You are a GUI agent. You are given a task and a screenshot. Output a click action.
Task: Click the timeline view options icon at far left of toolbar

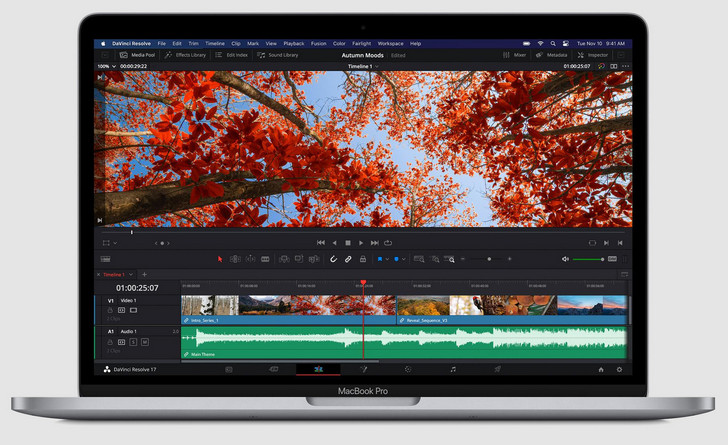tap(105, 259)
